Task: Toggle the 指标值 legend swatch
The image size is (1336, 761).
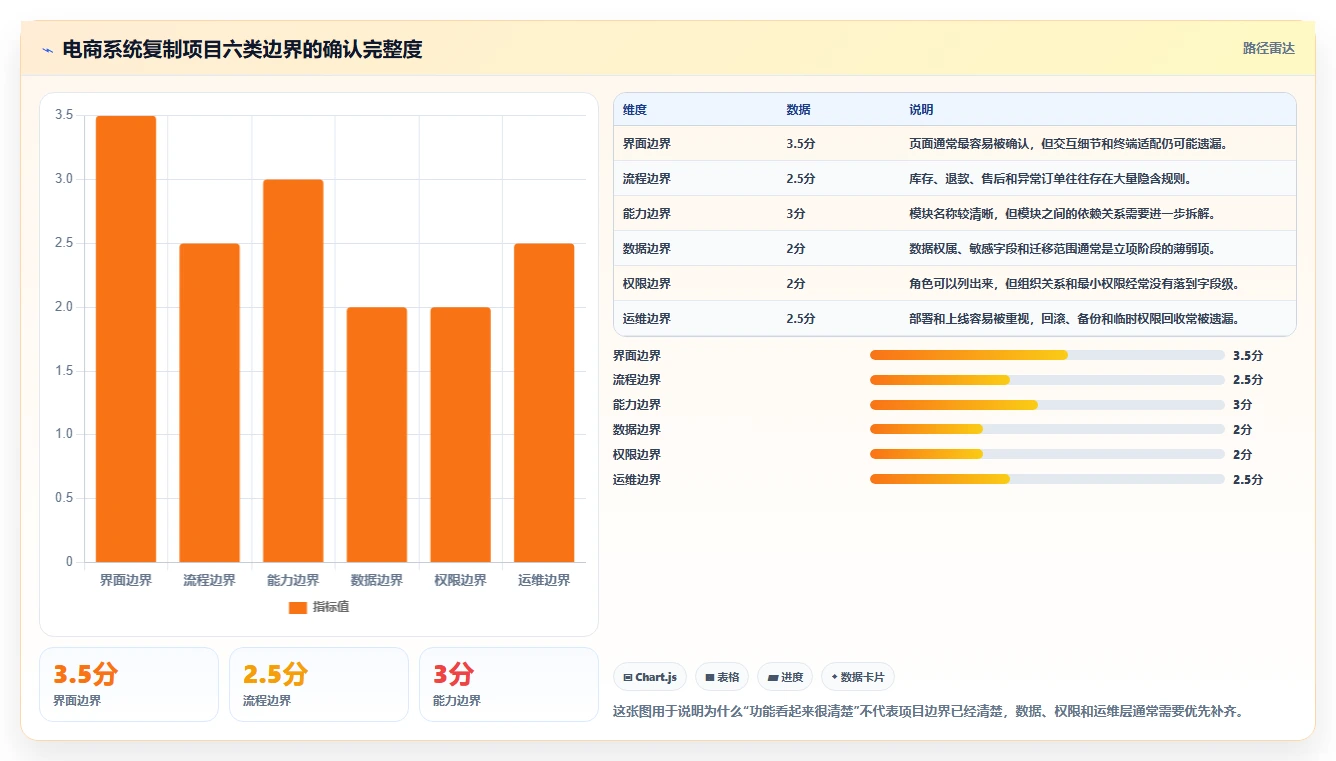Action: click(297, 607)
